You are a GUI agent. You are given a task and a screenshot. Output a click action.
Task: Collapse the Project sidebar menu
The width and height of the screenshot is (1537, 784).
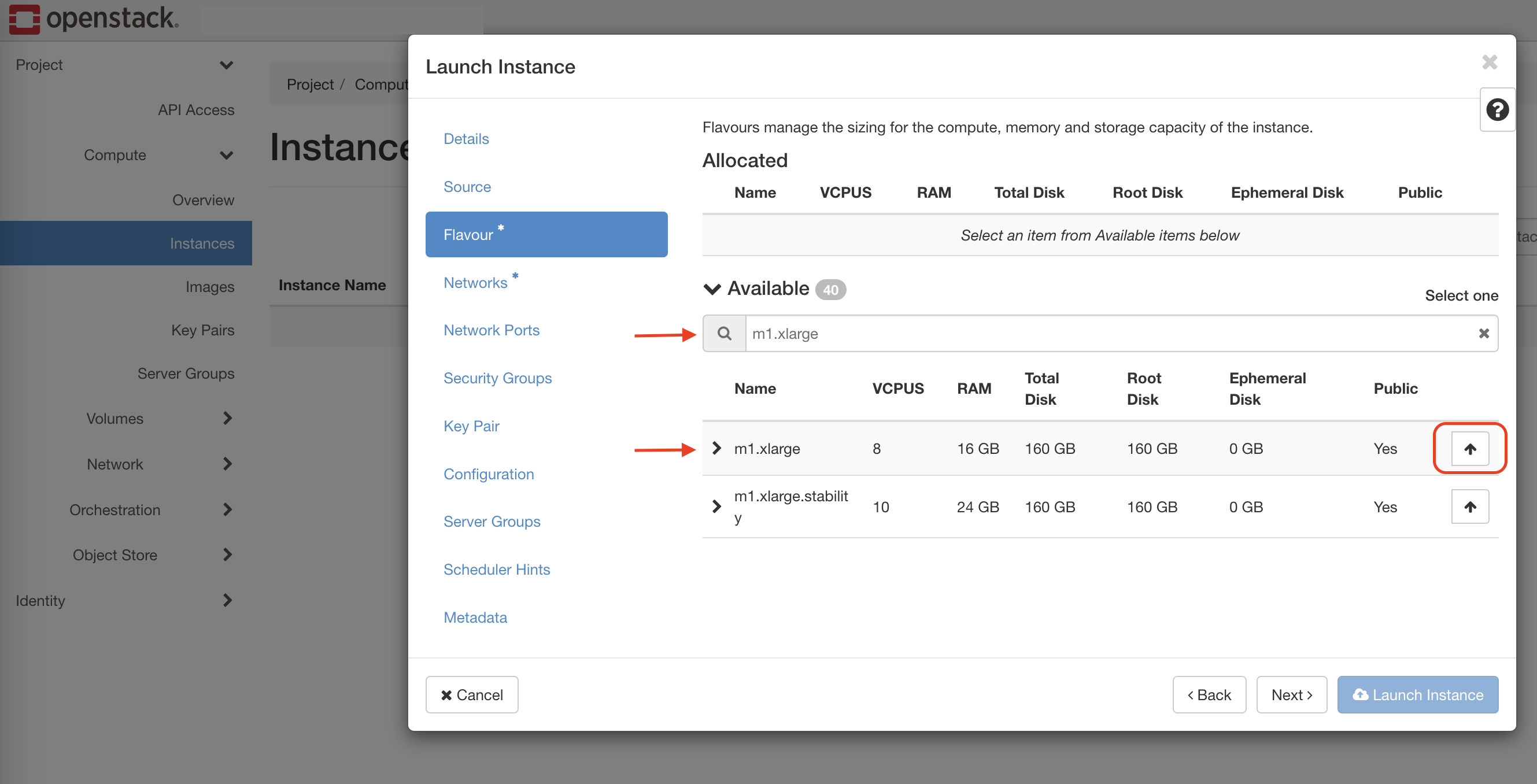[x=226, y=64]
